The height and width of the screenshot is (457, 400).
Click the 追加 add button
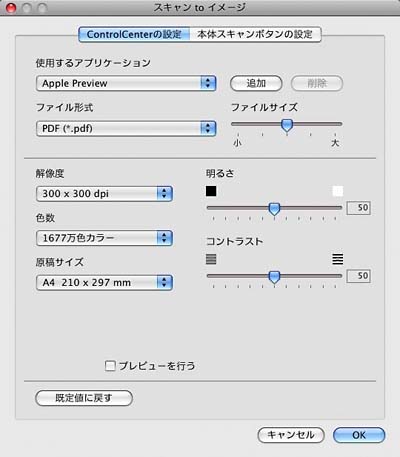tap(256, 83)
